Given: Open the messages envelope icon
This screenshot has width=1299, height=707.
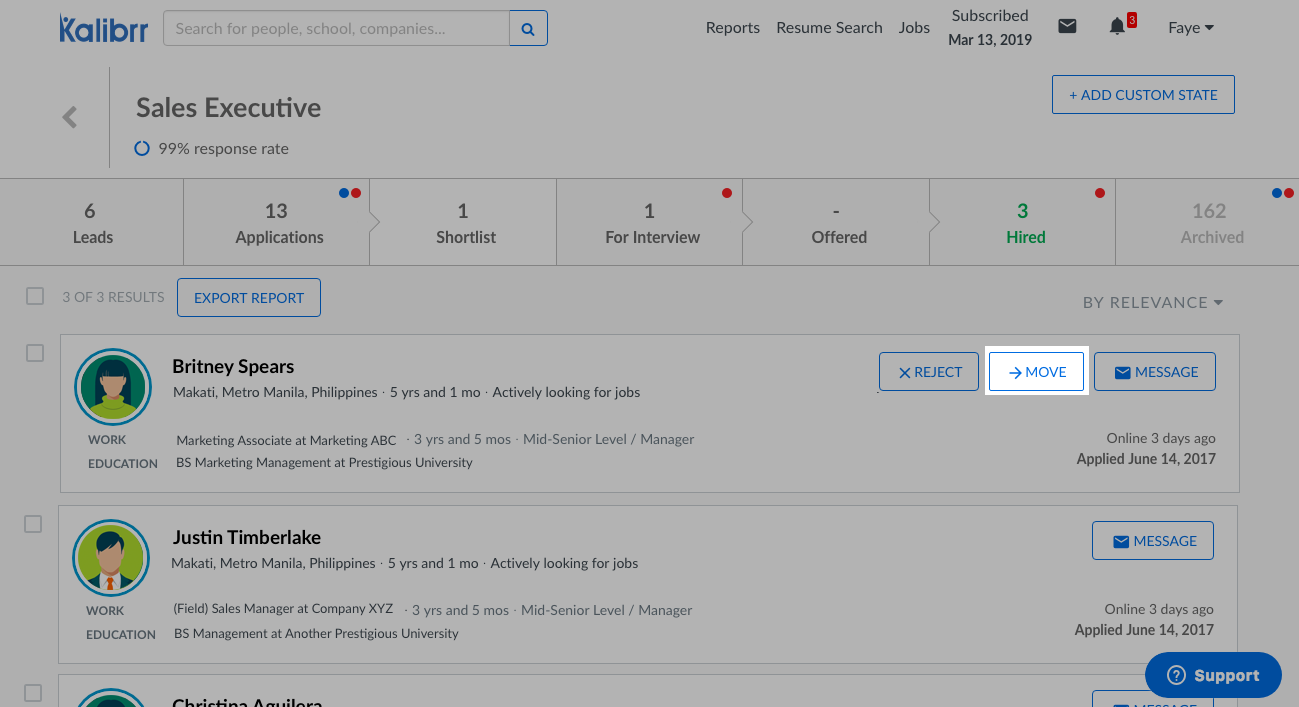Looking at the screenshot, I should (x=1067, y=27).
